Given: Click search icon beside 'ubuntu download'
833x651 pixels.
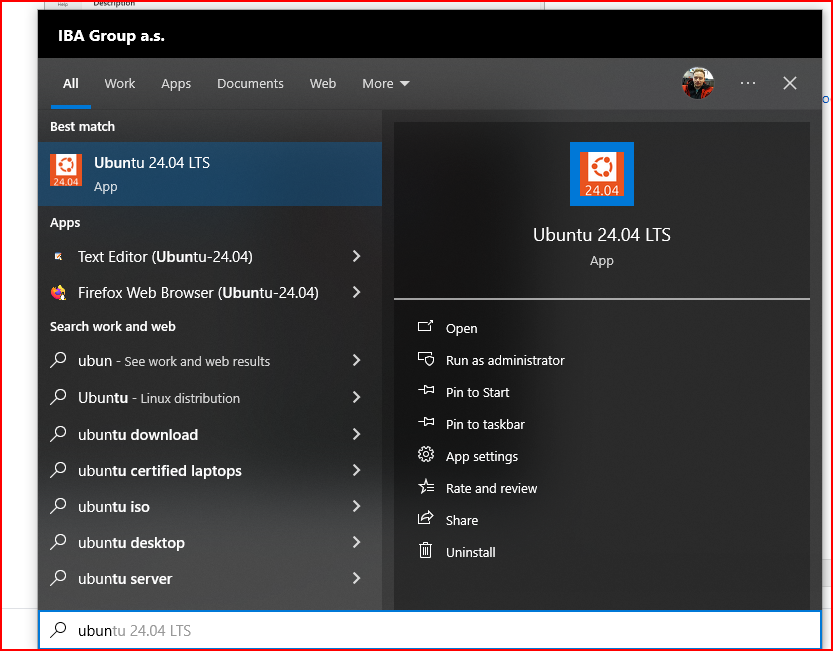Looking at the screenshot, I should [58, 434].
